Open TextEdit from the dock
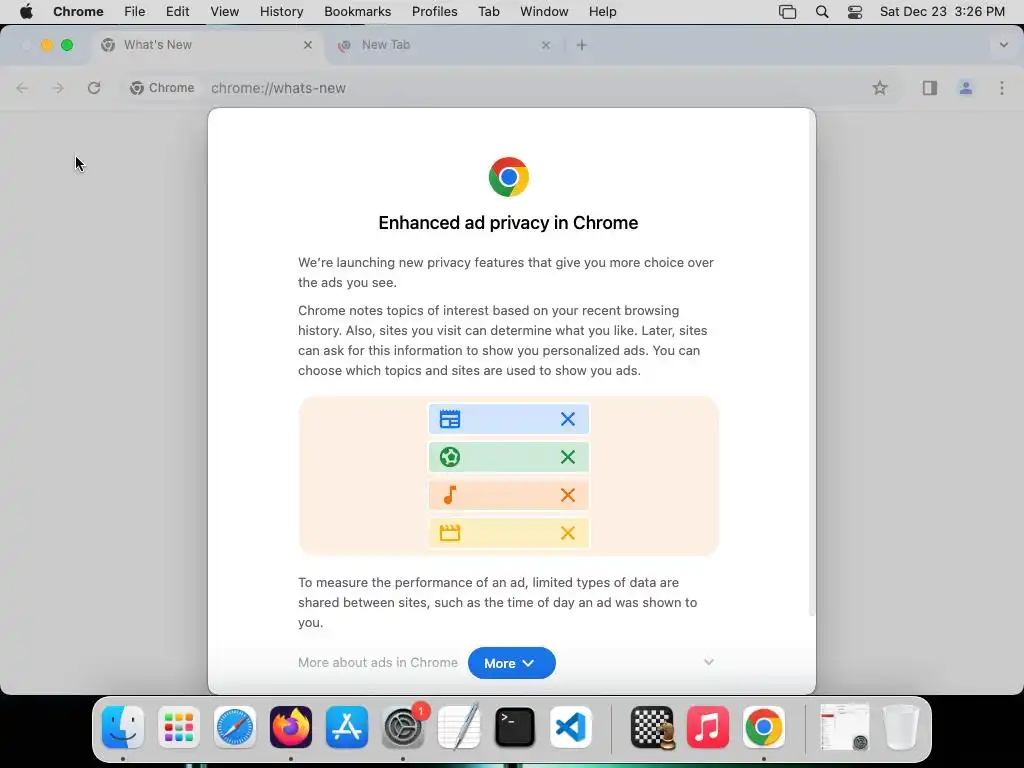The image size is (1024, 768). click(x=459, y=727)
